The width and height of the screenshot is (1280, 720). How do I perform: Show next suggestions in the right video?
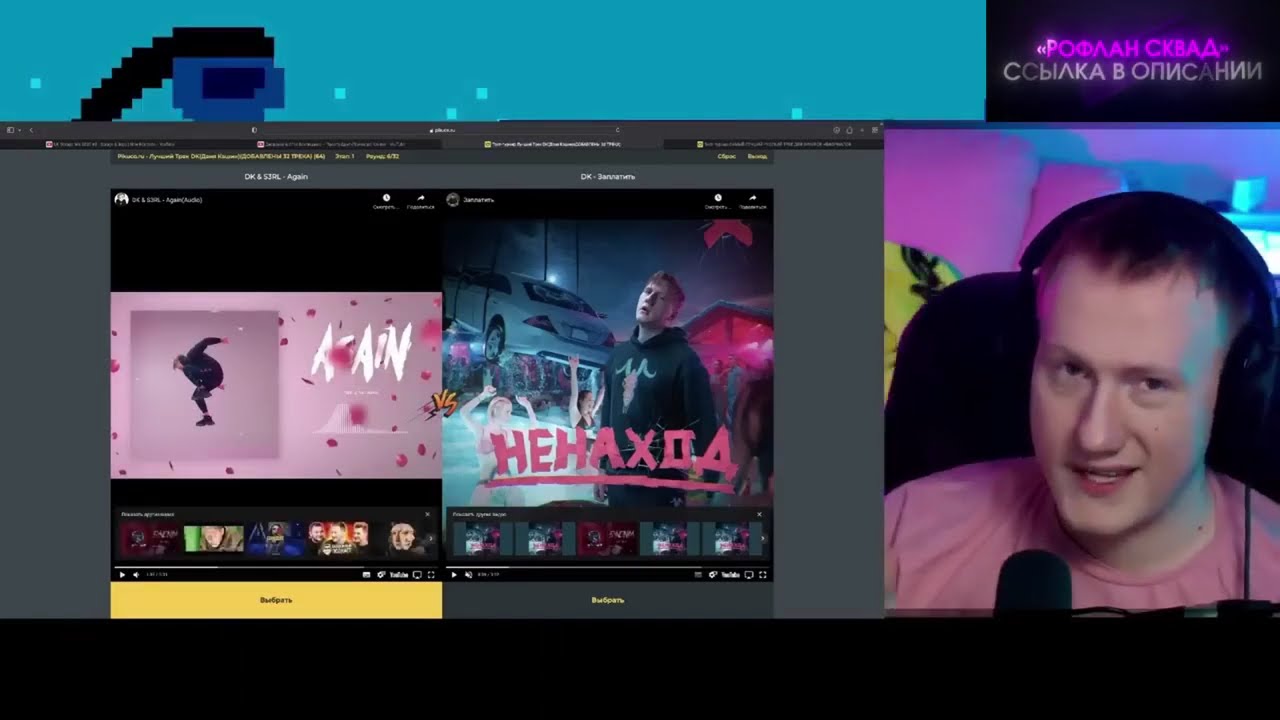click(763, 539)
